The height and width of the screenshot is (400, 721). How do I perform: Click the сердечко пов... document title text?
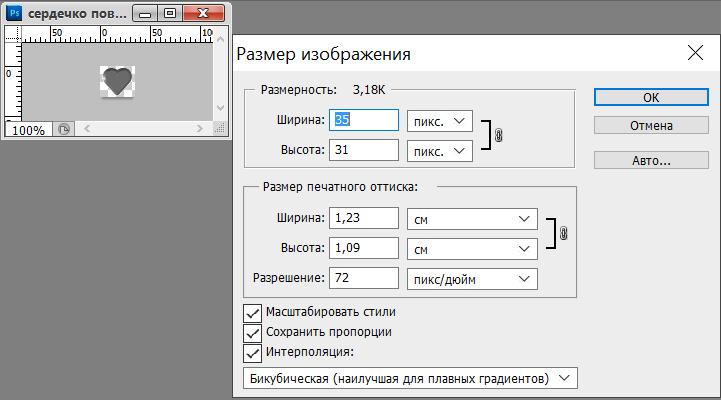coord(77,14)
